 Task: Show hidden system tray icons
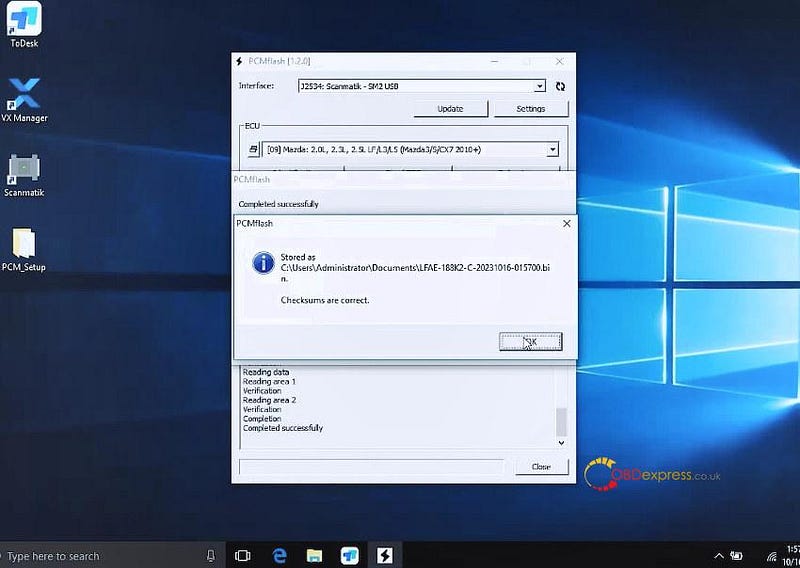[718, 556]
